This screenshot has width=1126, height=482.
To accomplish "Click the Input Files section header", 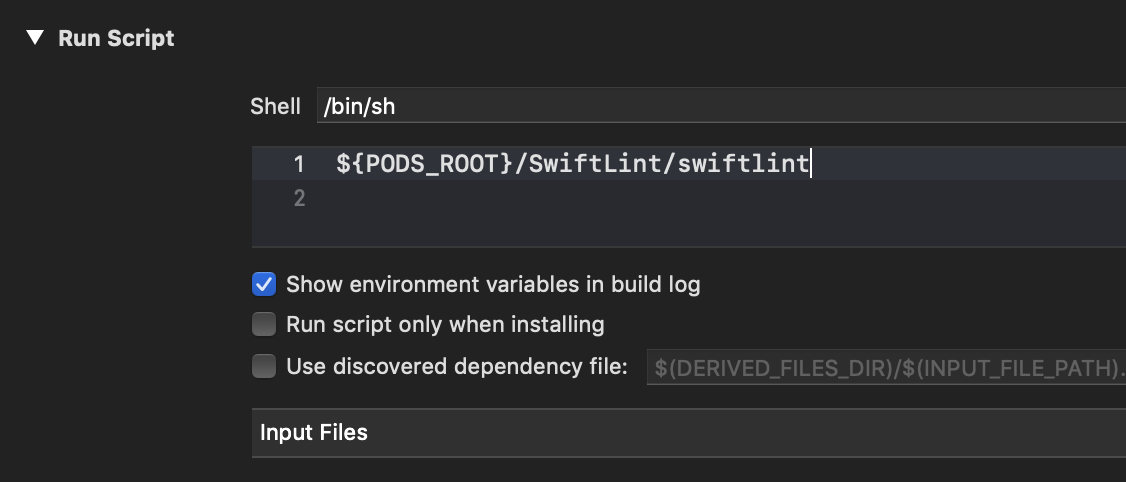I will click(689, 432).
